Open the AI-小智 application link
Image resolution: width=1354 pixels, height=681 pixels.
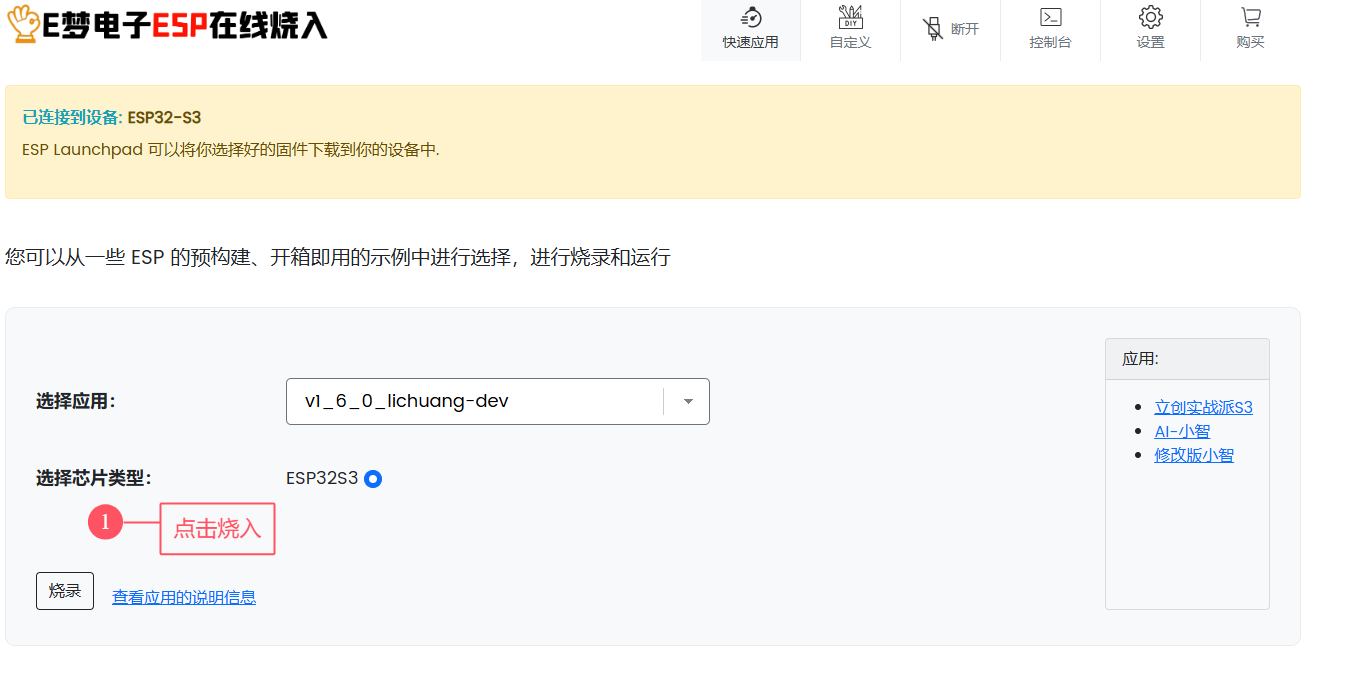[1181, 431]
